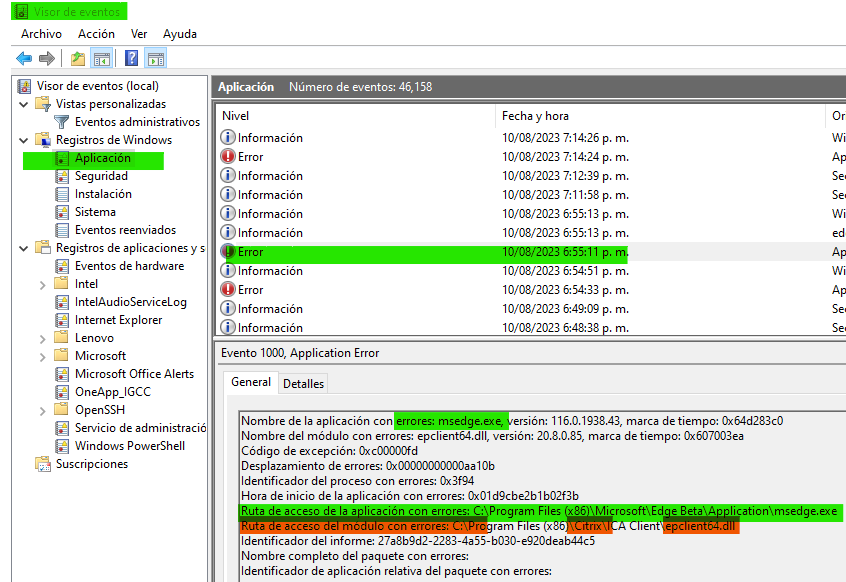Image resolution: width=846 pixels, height=582 pixels.
Task: Click the Eventos reenviados log icon
Action: (x=63, y=230)
